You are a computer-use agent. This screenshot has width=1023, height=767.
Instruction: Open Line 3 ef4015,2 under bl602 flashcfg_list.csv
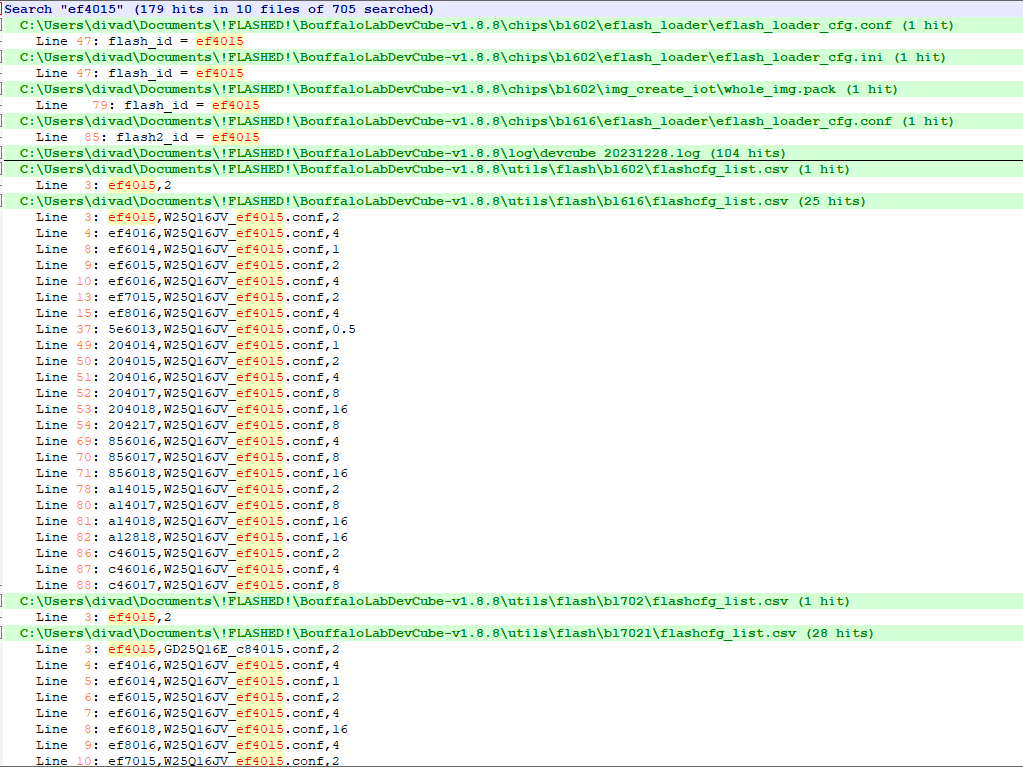[104, 185]
